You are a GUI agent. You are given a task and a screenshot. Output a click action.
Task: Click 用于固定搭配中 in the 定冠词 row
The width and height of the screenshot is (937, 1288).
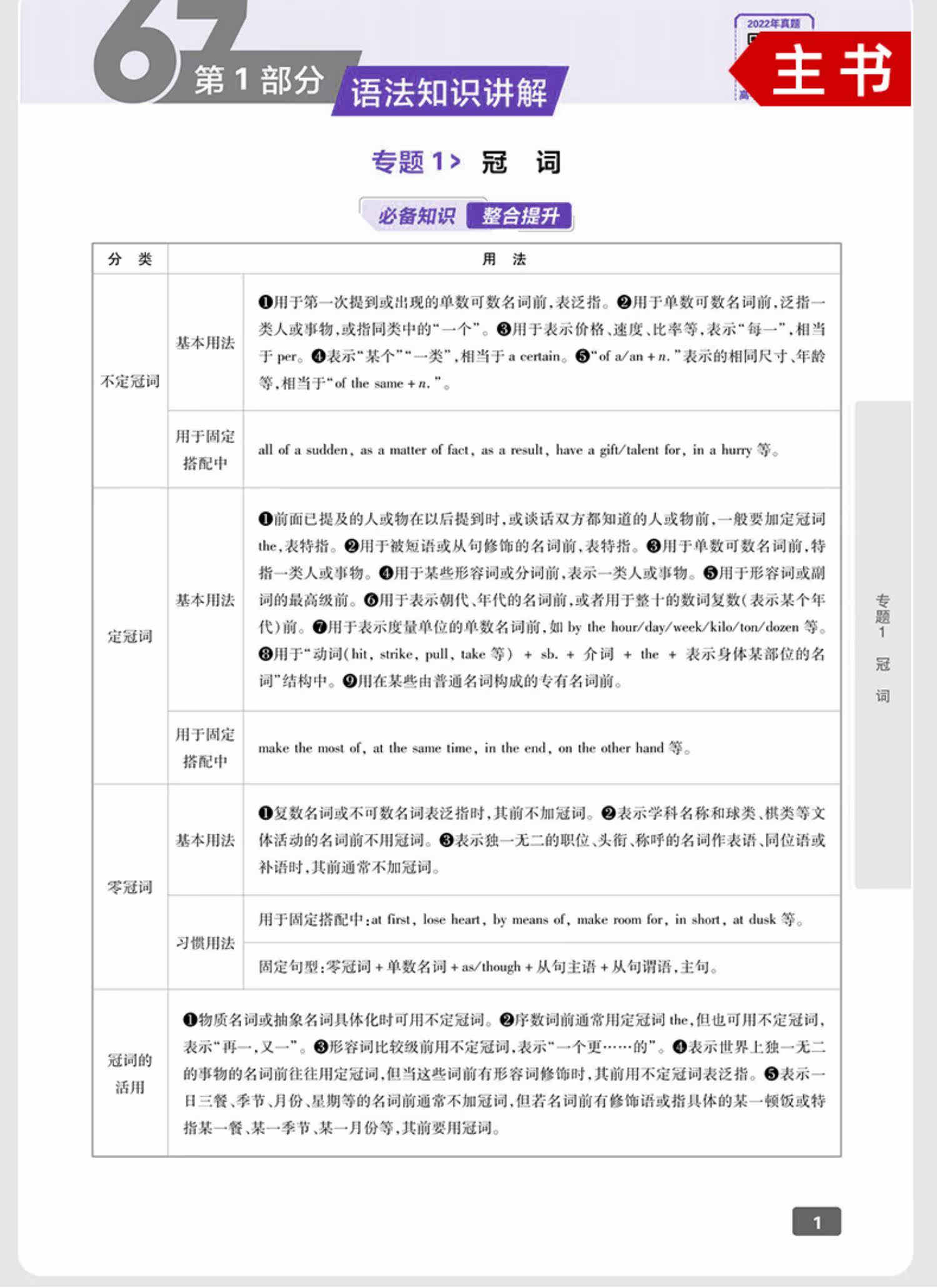205,747
